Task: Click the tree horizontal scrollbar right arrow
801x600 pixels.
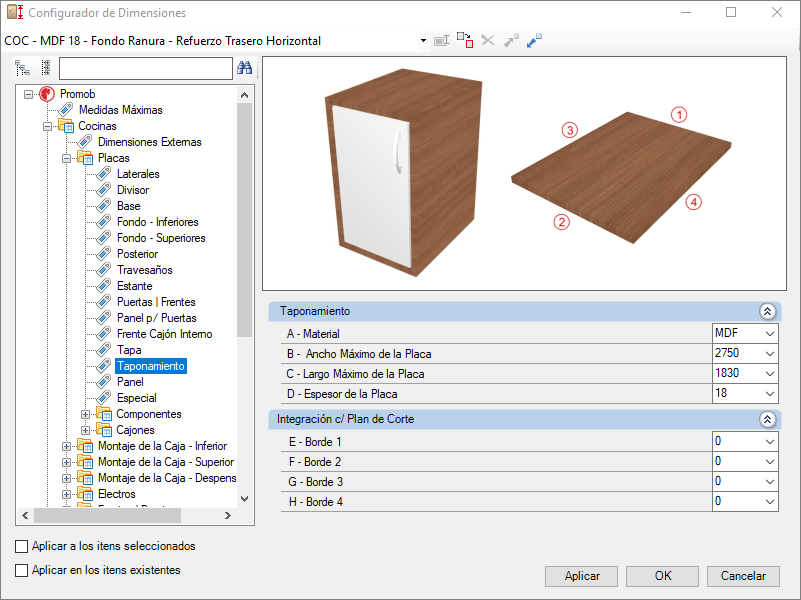Action: [228, 516]
